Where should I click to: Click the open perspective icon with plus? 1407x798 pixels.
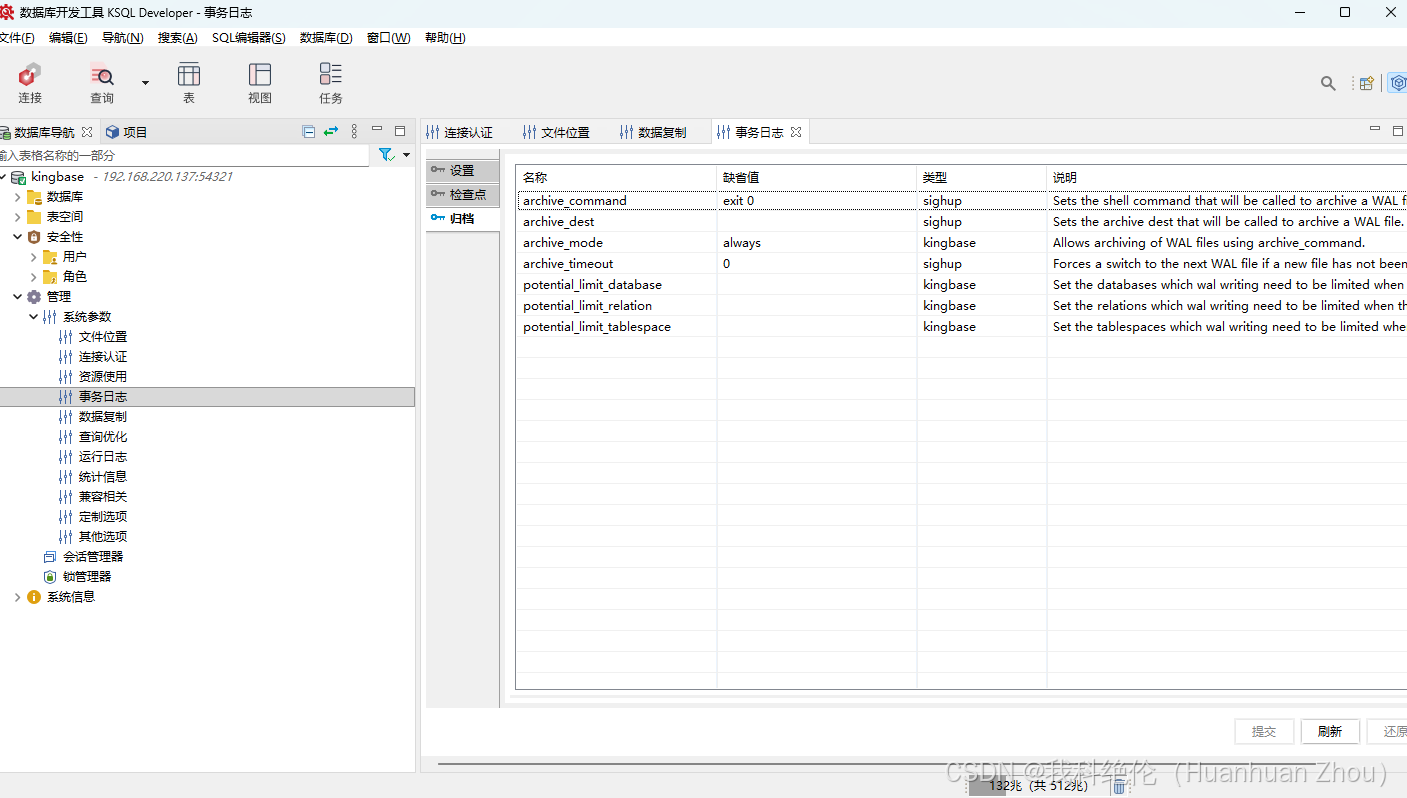click(1366, 83)
